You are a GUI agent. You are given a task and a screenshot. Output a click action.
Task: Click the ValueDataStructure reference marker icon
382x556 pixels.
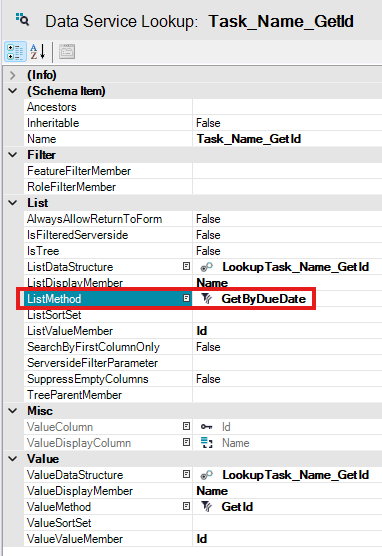point(186,474)
